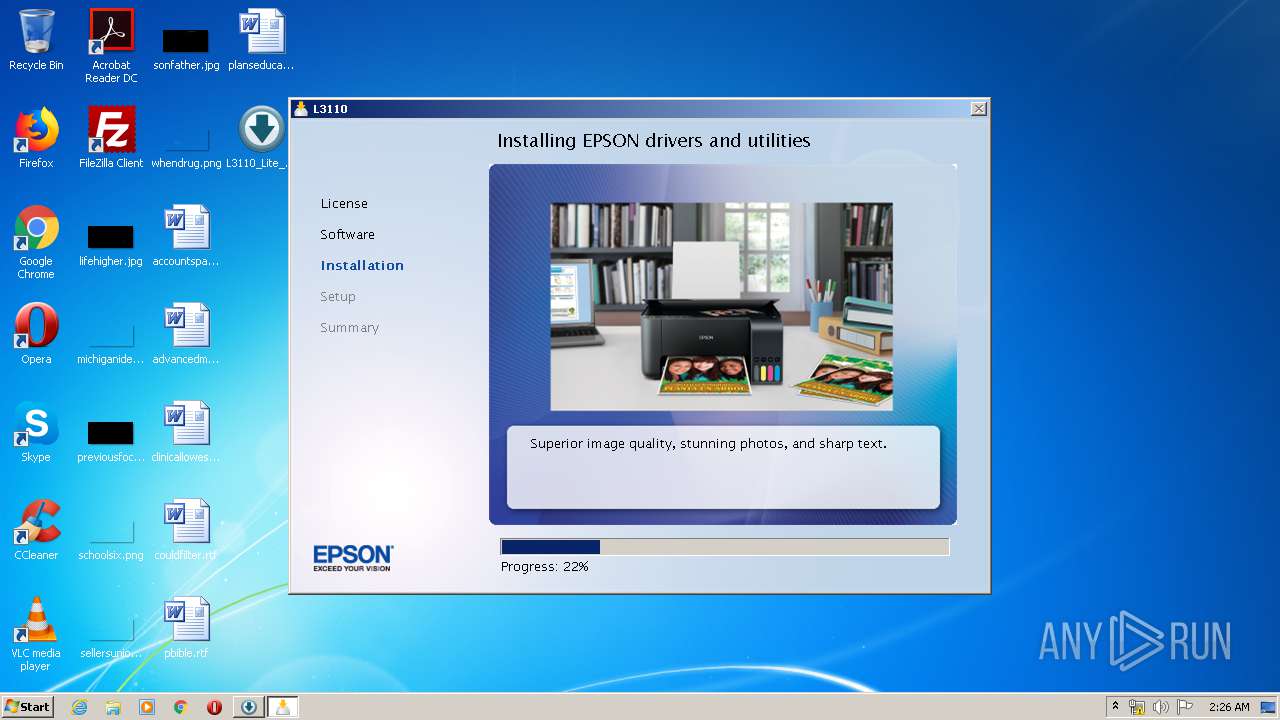Click the 'Installing EPSON drivers and utilities' heading

point(654,140)
